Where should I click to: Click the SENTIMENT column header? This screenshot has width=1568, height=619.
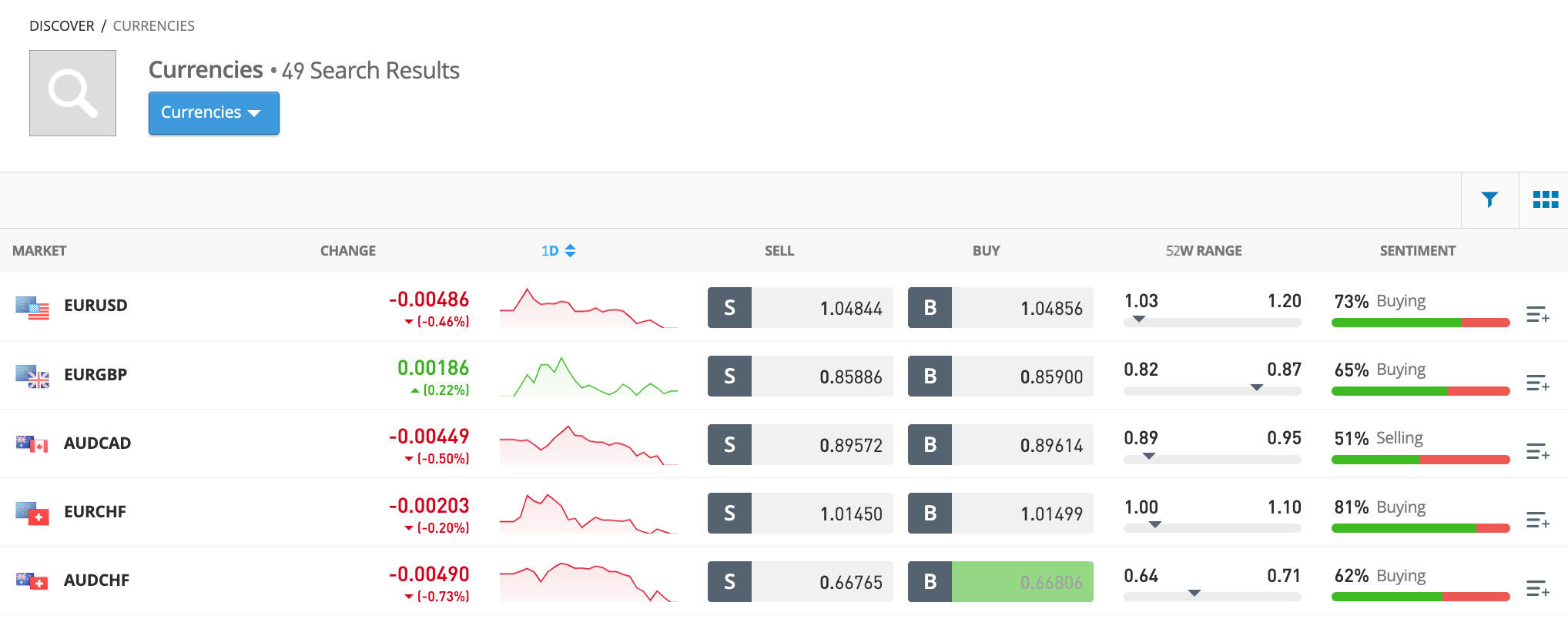1418,251
